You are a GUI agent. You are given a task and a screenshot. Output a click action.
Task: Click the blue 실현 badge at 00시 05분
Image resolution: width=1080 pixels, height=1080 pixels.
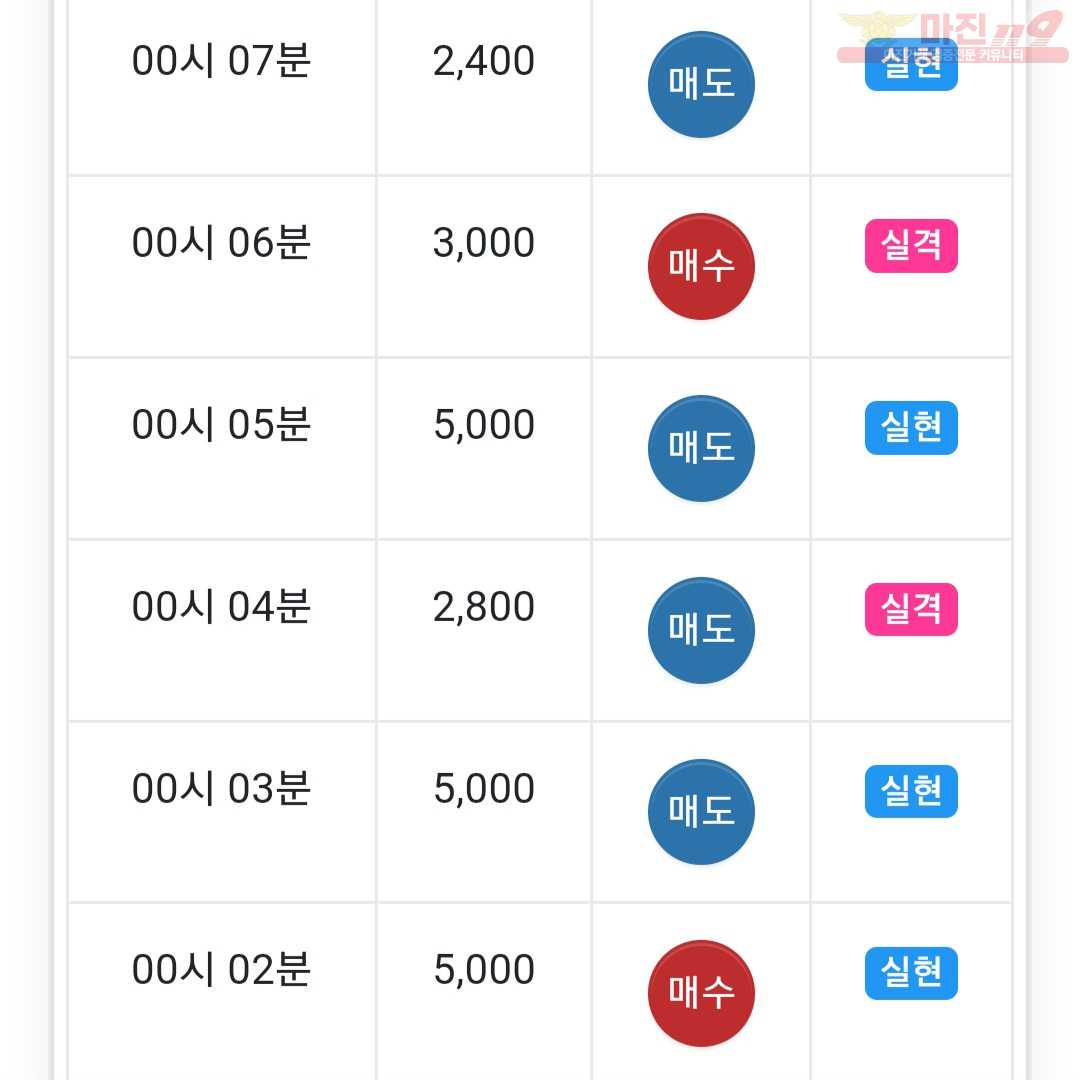click(x=911, y=428)
